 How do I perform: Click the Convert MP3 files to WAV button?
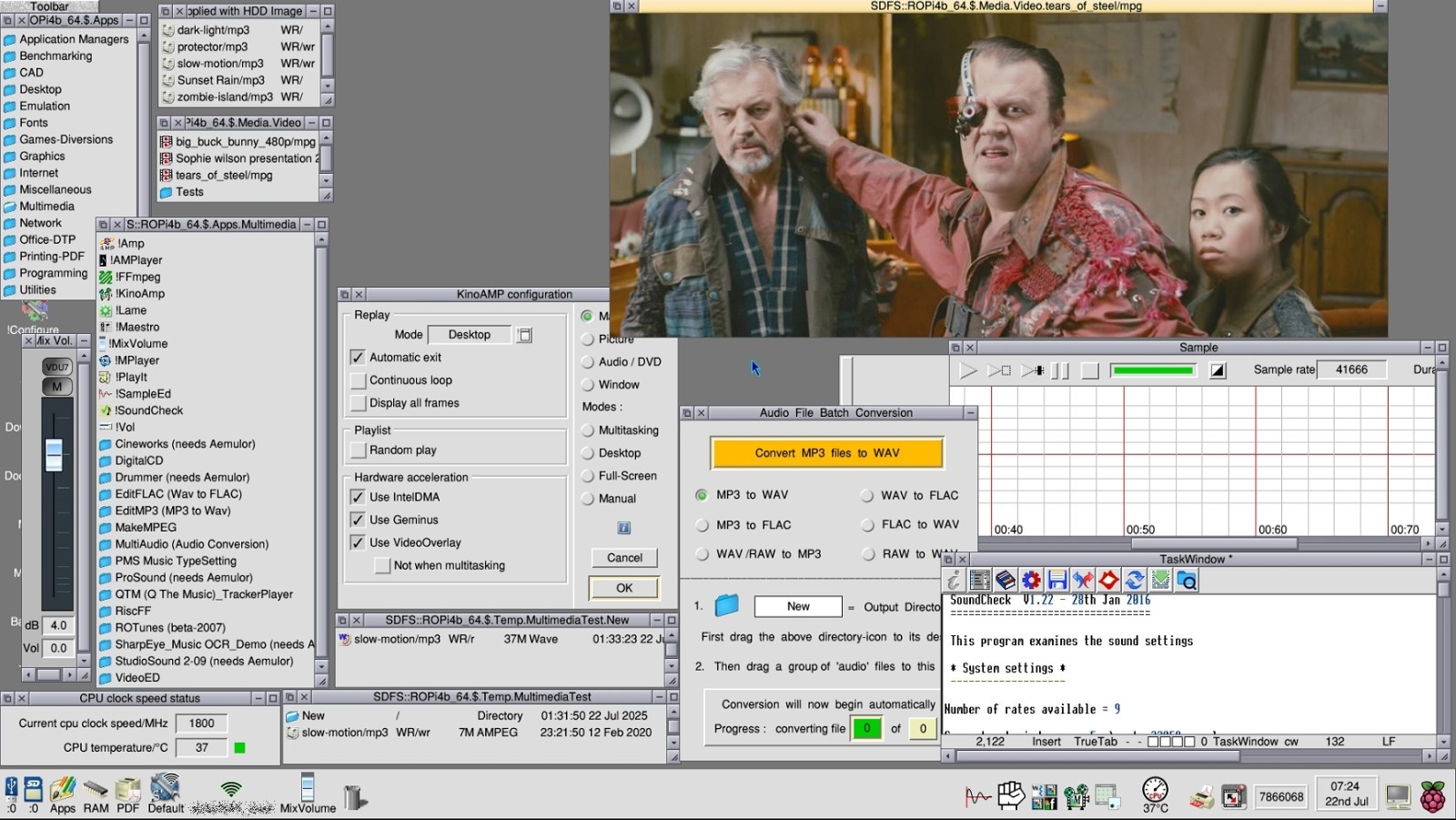tap(827, 453)
